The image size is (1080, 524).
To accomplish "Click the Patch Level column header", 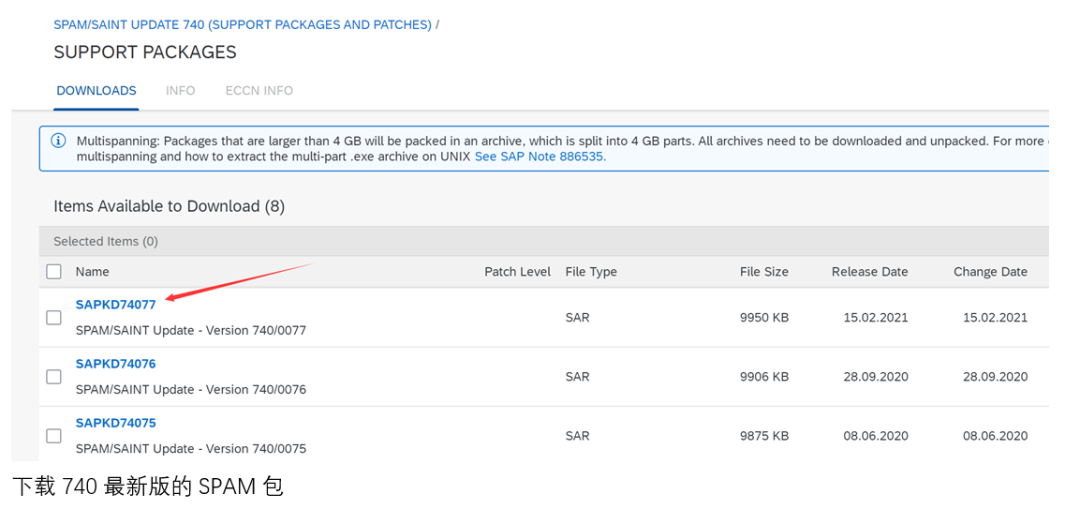I will point(517,271).
